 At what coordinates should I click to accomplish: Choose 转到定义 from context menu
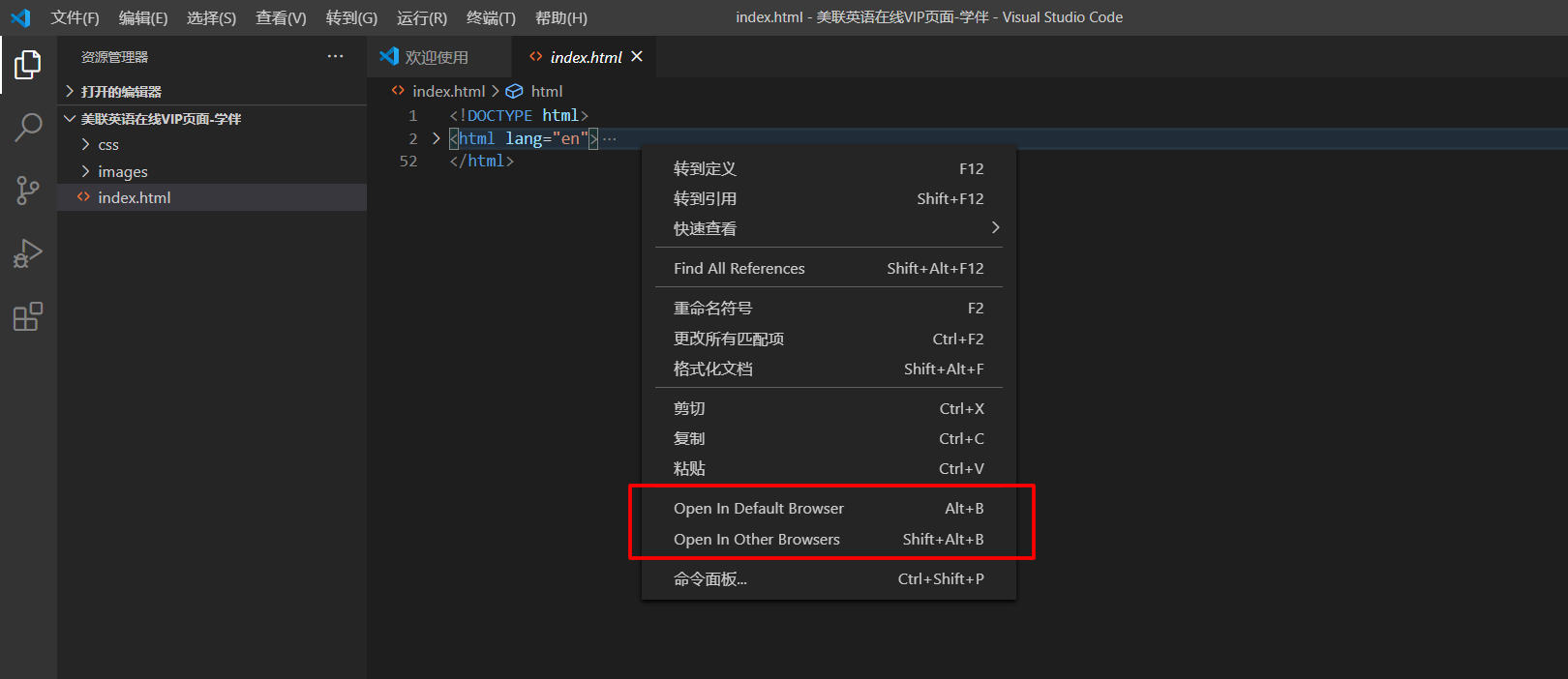[x=829, y=168]
